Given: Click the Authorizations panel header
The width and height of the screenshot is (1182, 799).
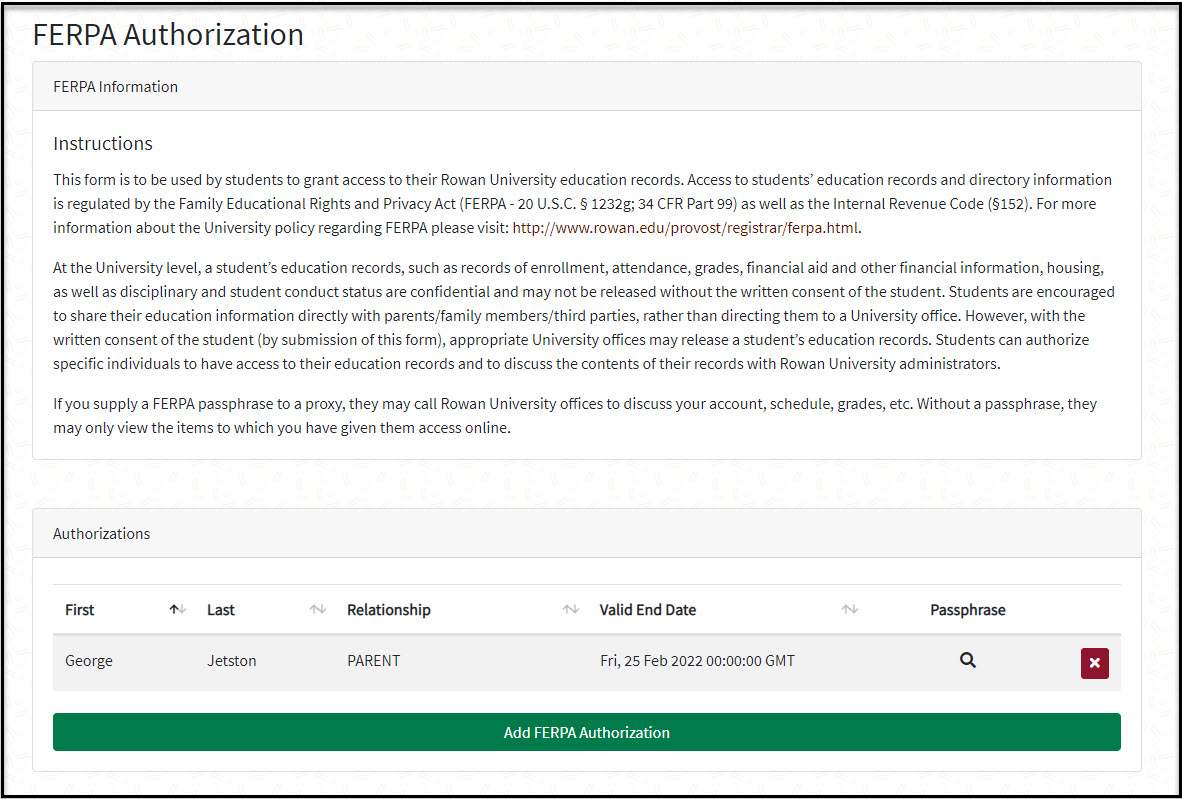Looking at the screenshot, I should 102,534.
